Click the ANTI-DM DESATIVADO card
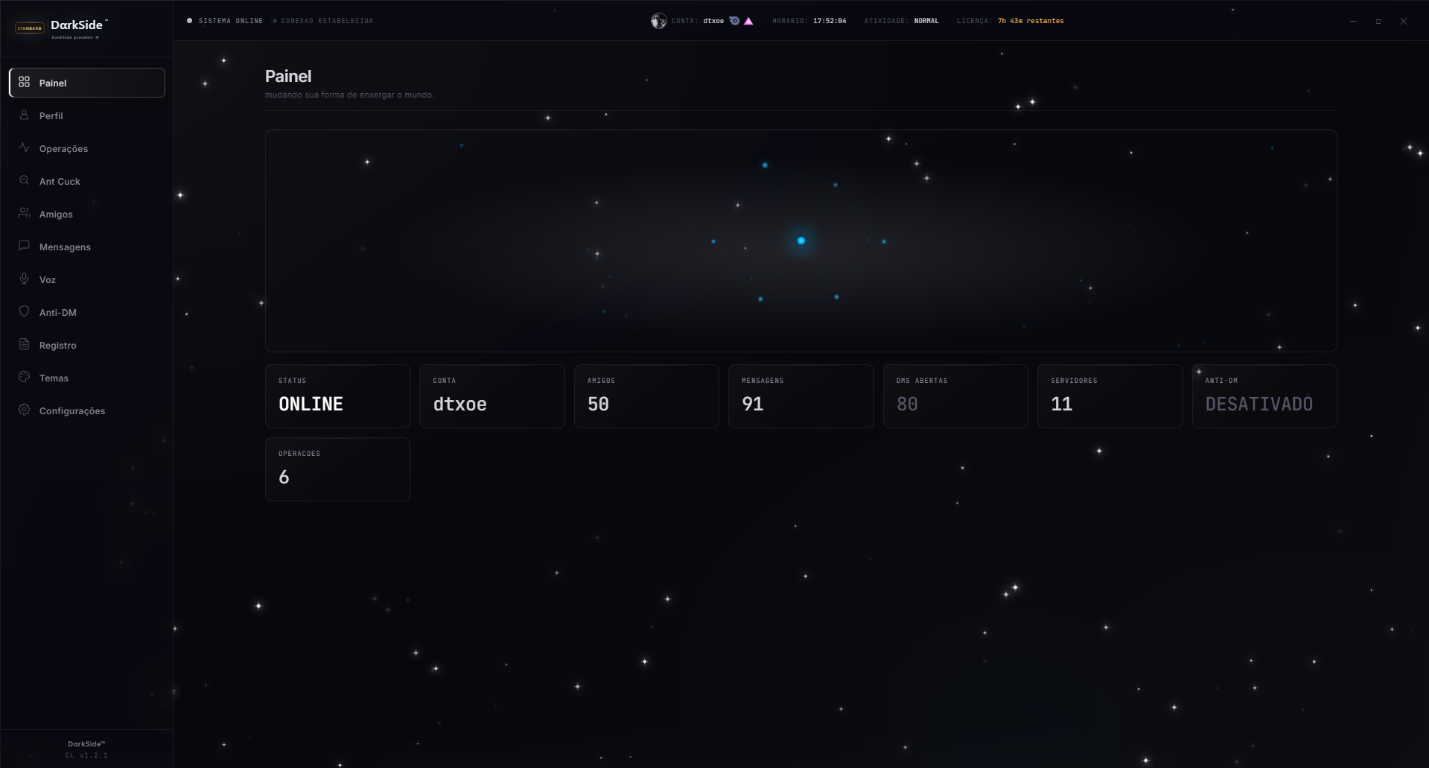Screen dimensions: 1429x768 click(1264, 396)
